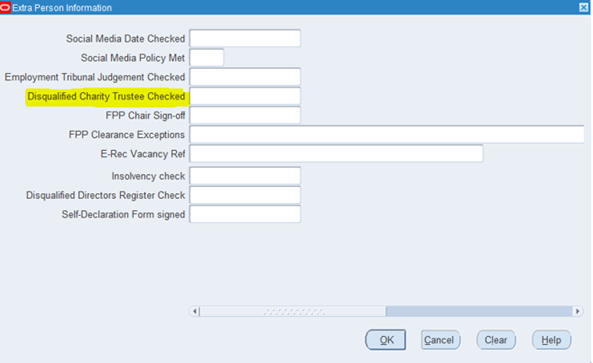Focus the Employment Tribunal Judgement Checked field
The image size is (593, 363).
(x=245, y=77)
